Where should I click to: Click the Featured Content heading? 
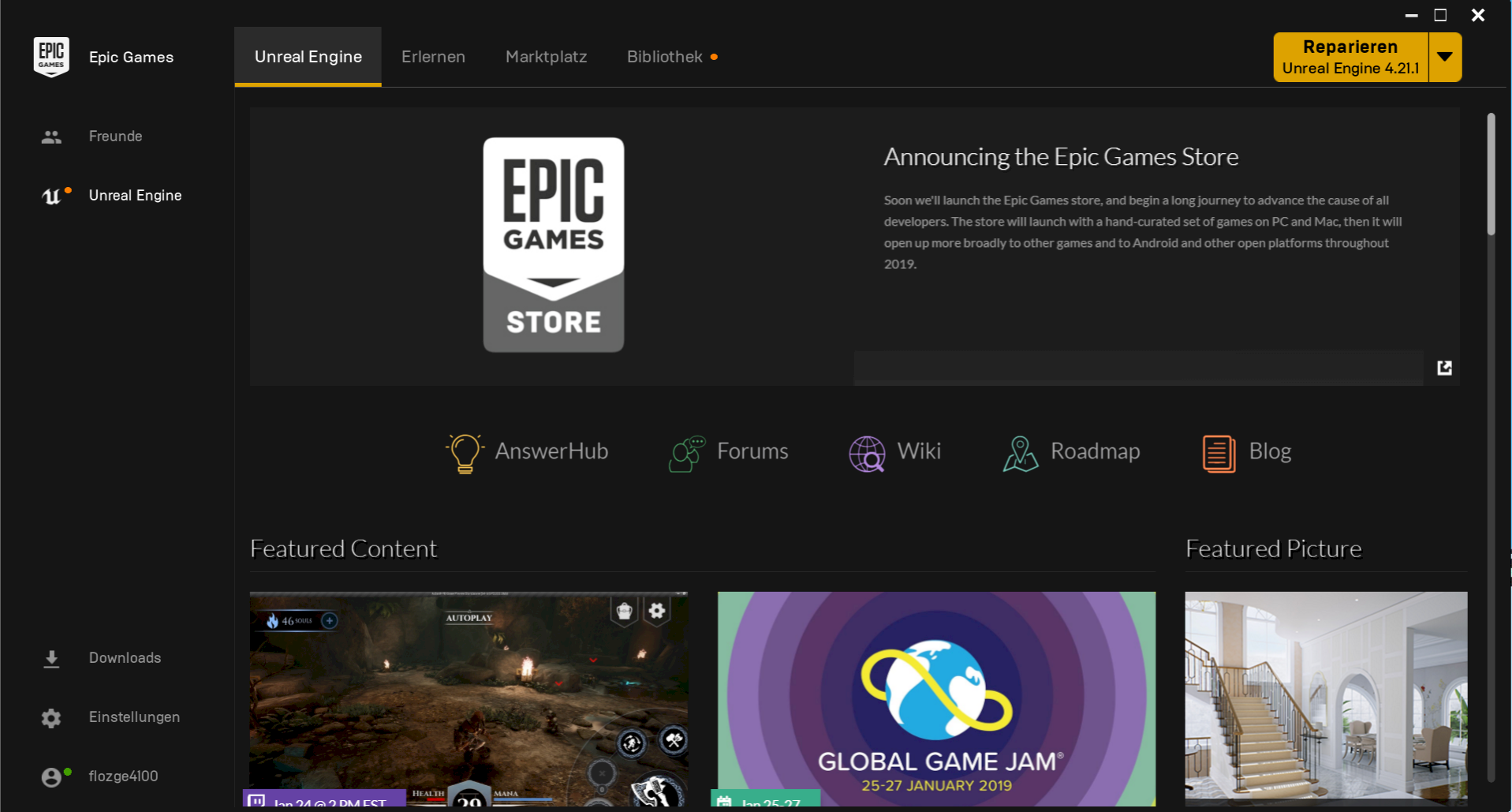click(343, 549)
